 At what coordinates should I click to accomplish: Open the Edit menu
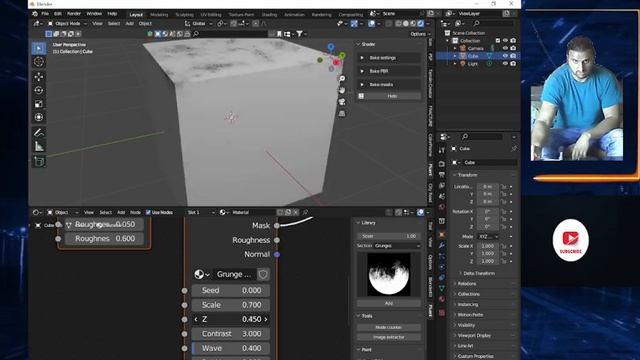click(x=58, y=14)
